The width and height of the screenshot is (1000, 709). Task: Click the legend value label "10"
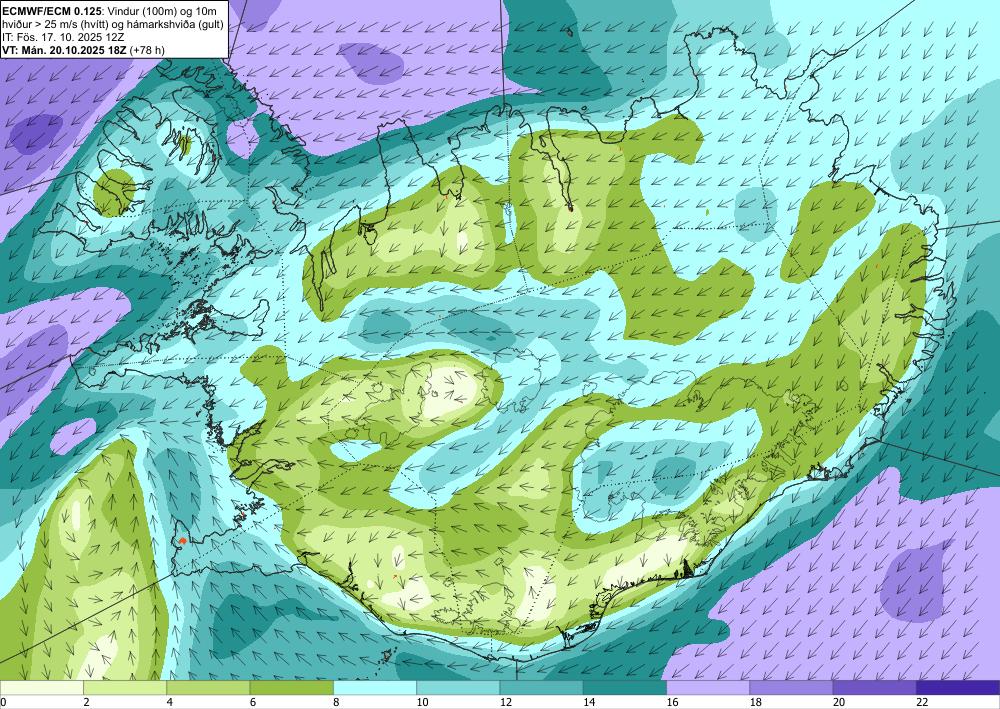[x=422, y=702]
